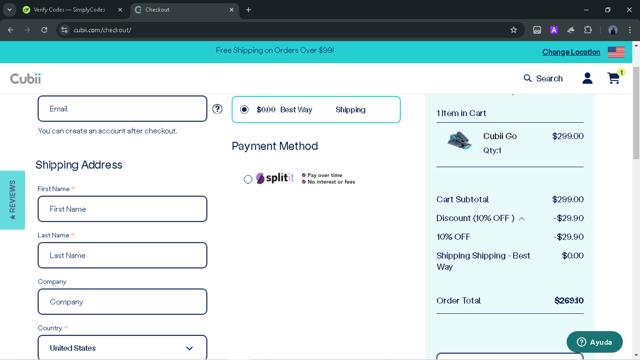The height and width of the screenshot is (360, 640).
Task: Click the Splitit logo
Action: click(275, 178)
